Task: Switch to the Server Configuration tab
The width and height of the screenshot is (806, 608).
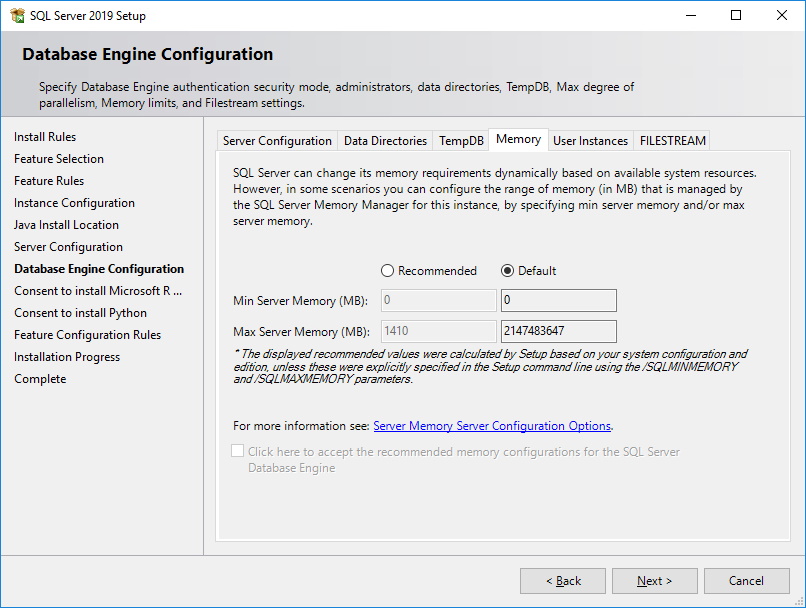Action: [x=277, y=141]
